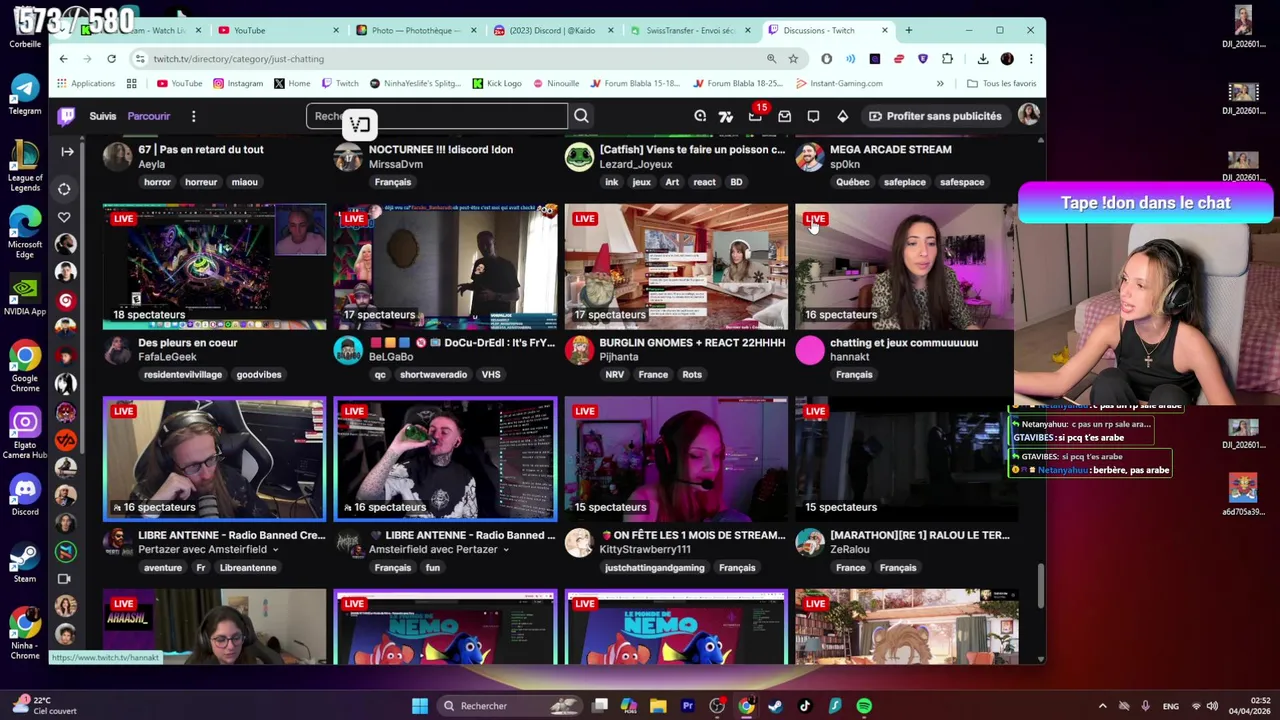Open Chrome downloads icon
The height and width of the screenshot is (720, 1280).
[983, 59]
